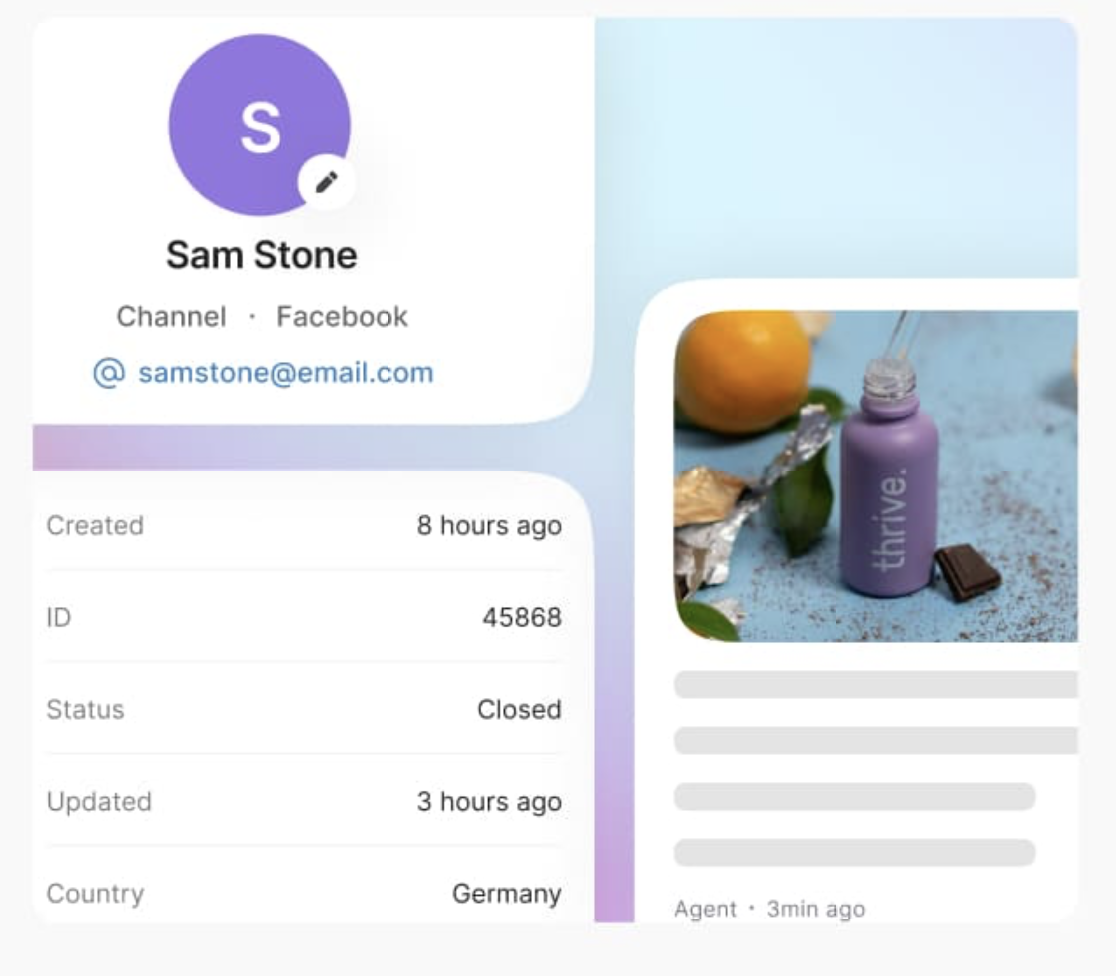Click the Closed status value
1116x976 pixels.
point(519,709)
